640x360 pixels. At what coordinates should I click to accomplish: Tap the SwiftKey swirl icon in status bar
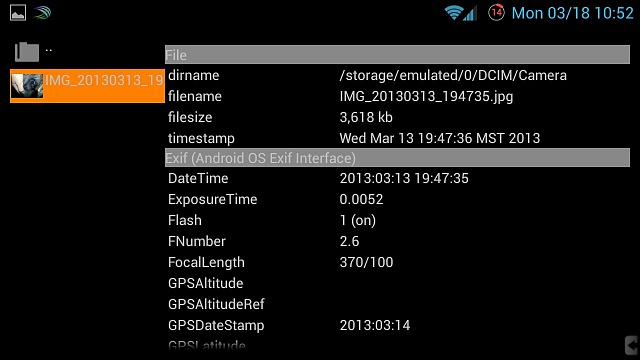click(x=42, y=13)
